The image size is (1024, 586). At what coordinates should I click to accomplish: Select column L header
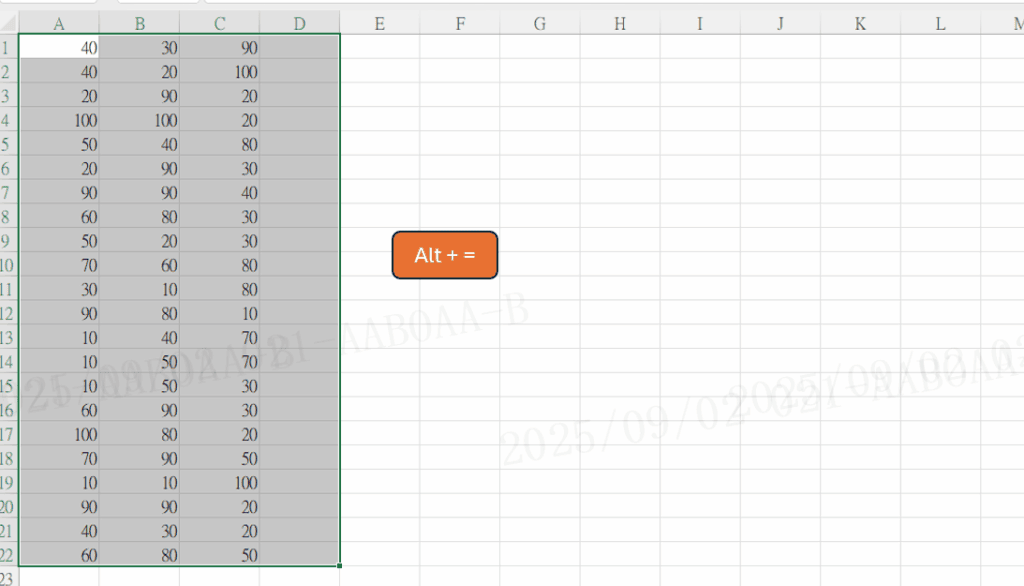(x=940, y=24)
